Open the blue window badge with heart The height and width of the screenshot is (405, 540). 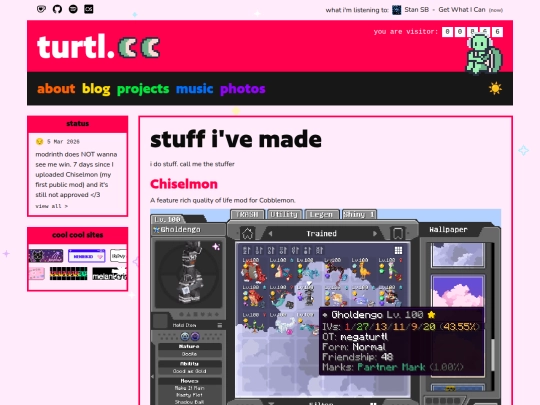point(86,256)
